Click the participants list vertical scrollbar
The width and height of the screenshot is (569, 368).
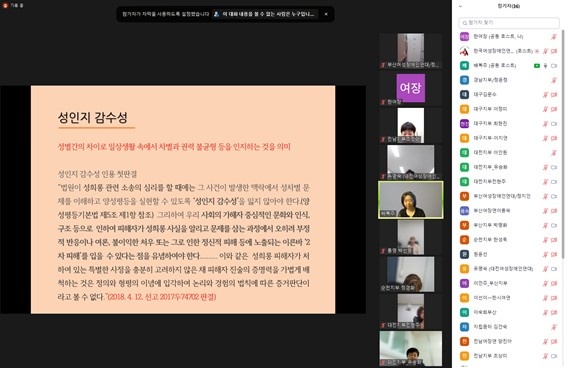pos(563,145)
